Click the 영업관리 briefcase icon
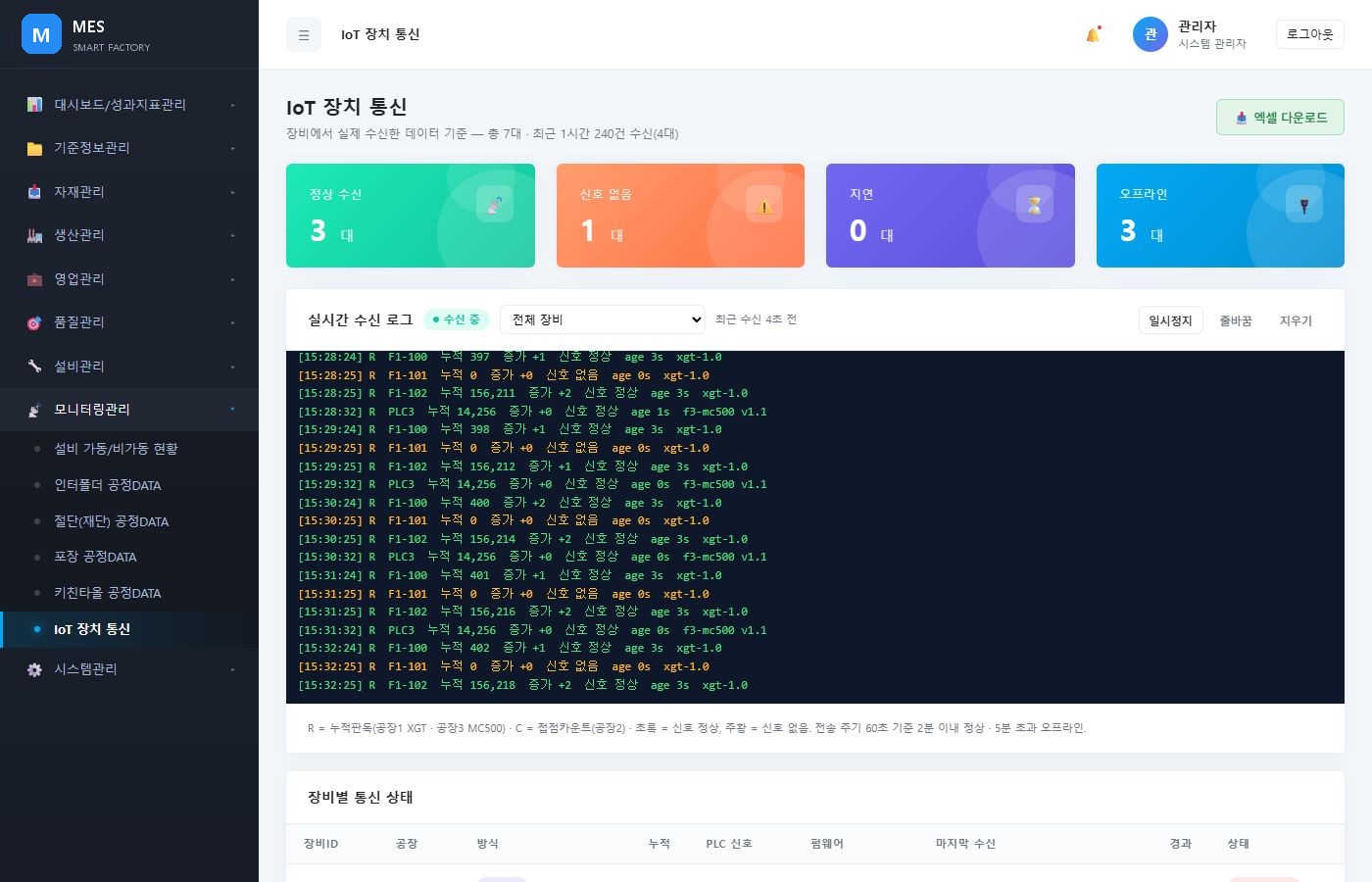The height and width of the screenshot is (882, 1372). pos(34,279)
